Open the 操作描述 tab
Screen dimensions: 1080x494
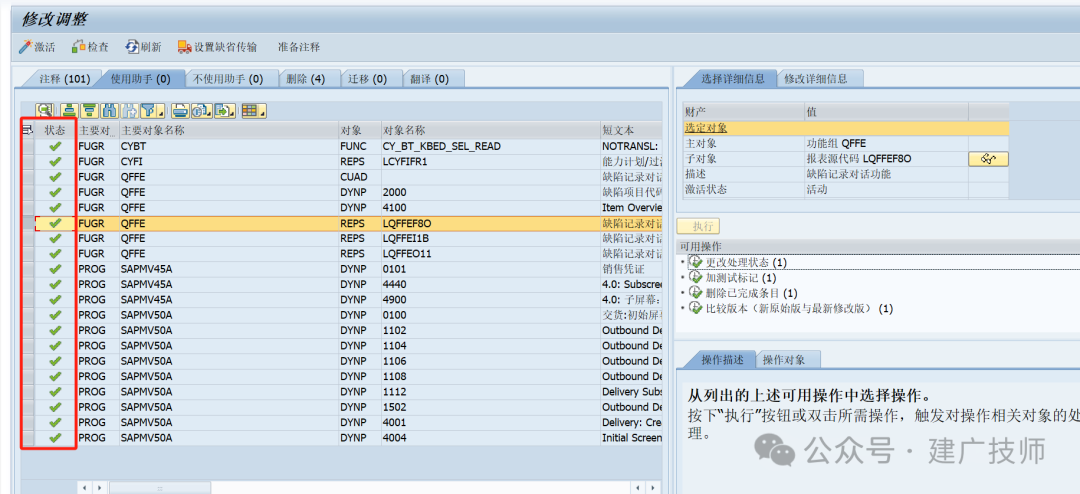click(723, 360)
